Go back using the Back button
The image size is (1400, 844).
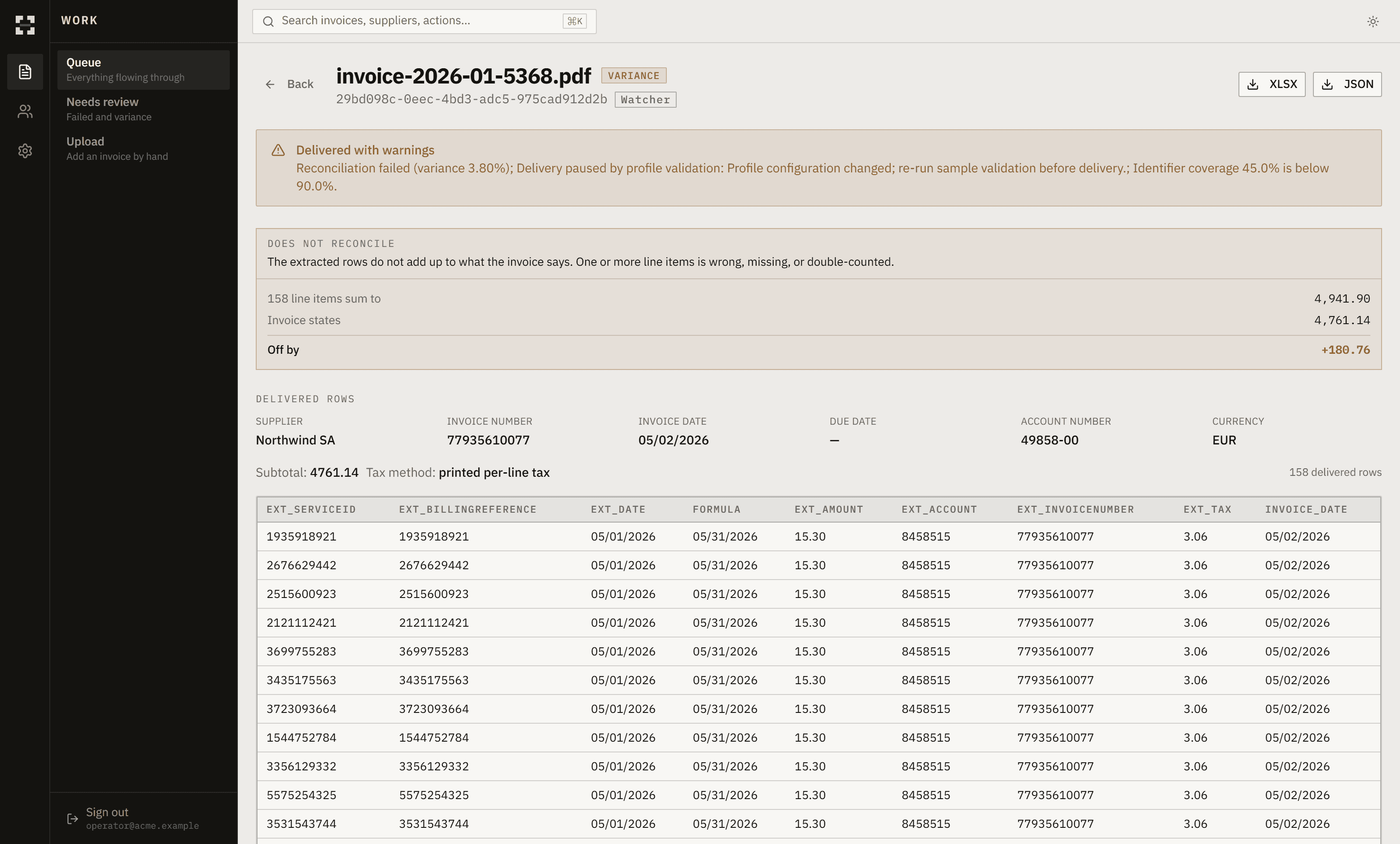(290, 84)
